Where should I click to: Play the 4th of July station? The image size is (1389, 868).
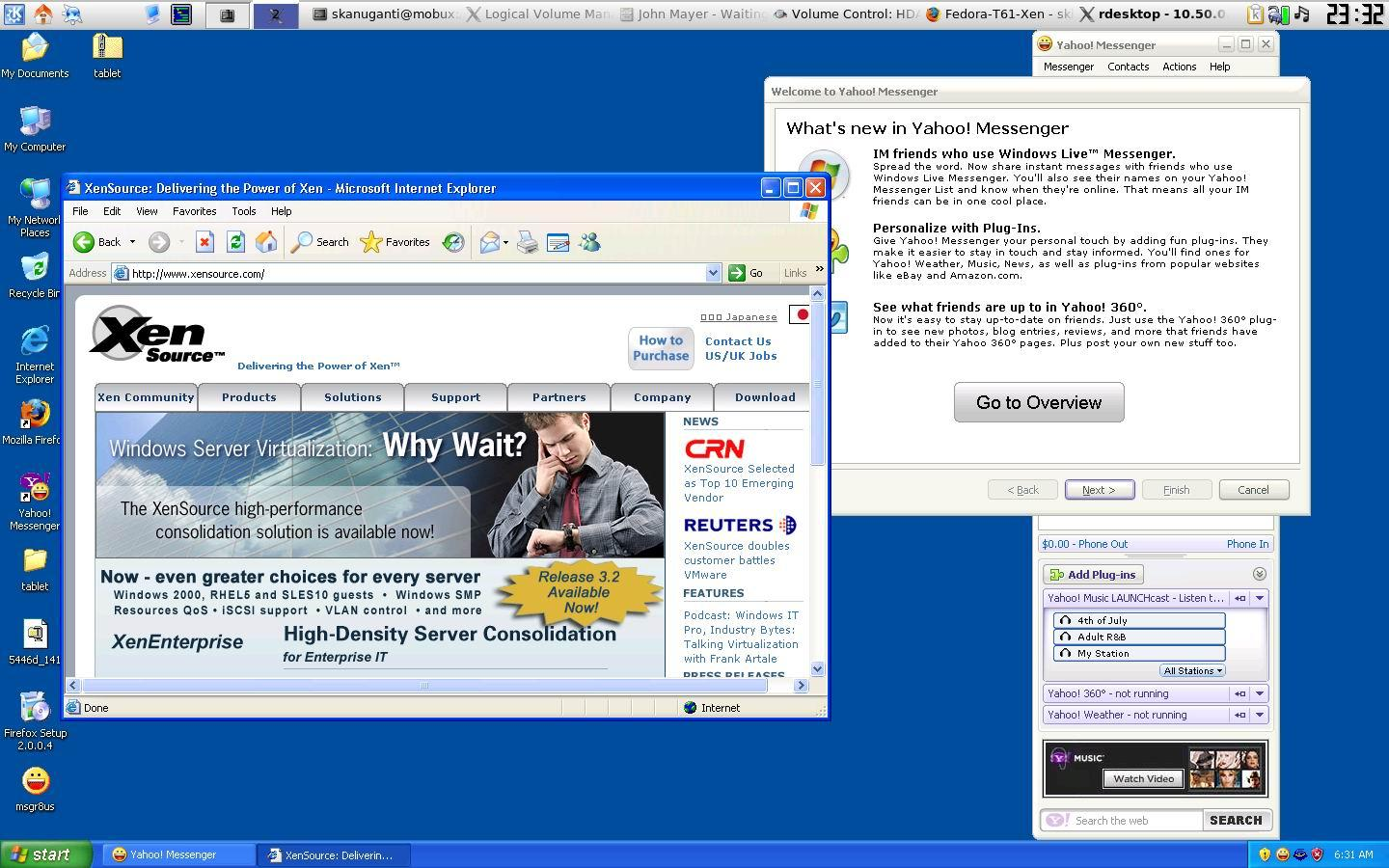tap(1139, 620)
